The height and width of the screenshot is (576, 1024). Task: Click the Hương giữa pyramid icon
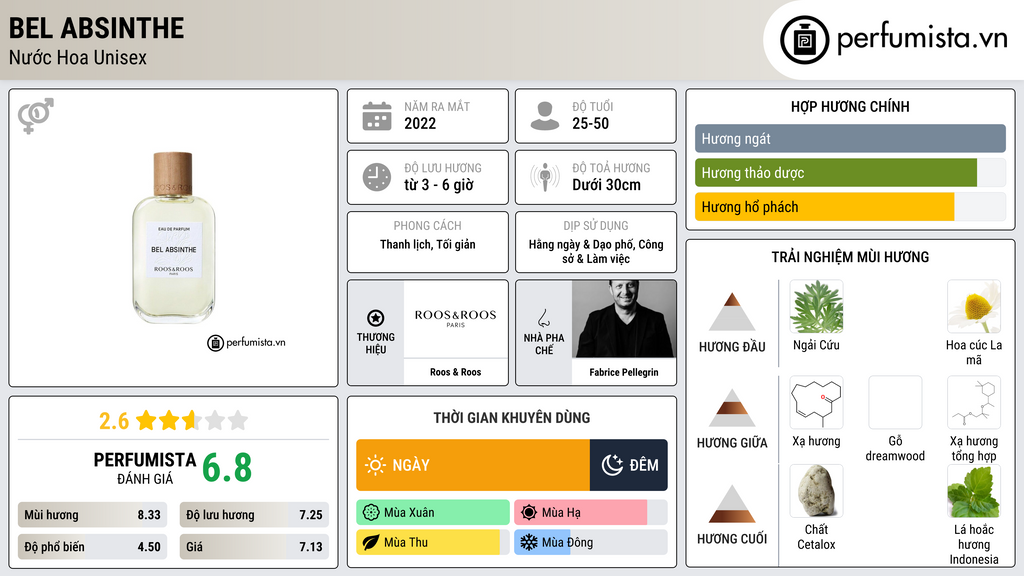pos(732,408)
